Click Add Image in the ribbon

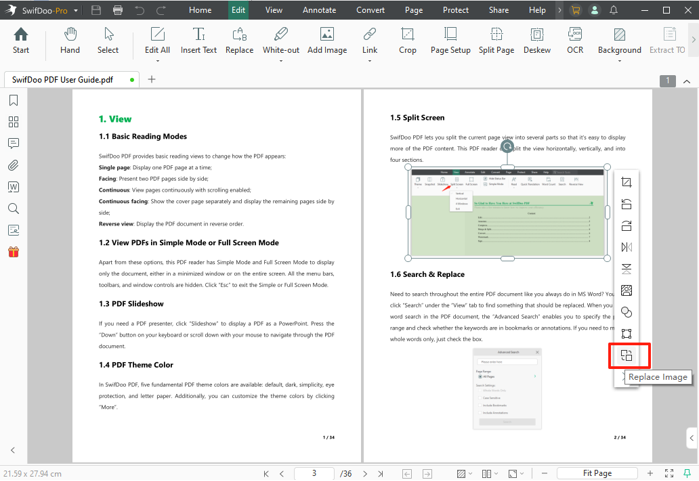point(327,40)
